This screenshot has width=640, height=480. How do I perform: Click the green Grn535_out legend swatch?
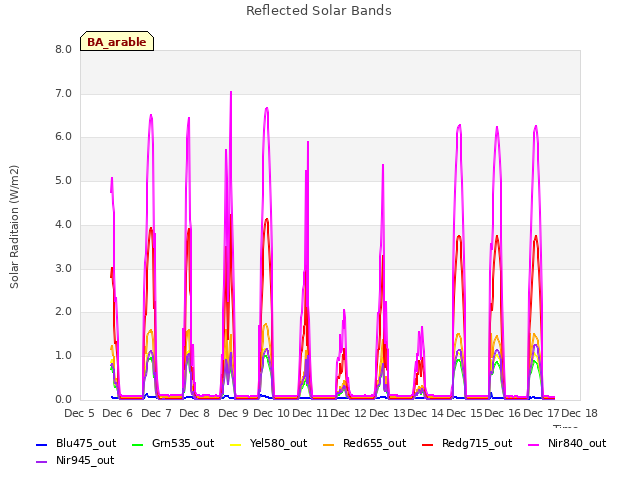pyautogui.click(x=138, y=444)
